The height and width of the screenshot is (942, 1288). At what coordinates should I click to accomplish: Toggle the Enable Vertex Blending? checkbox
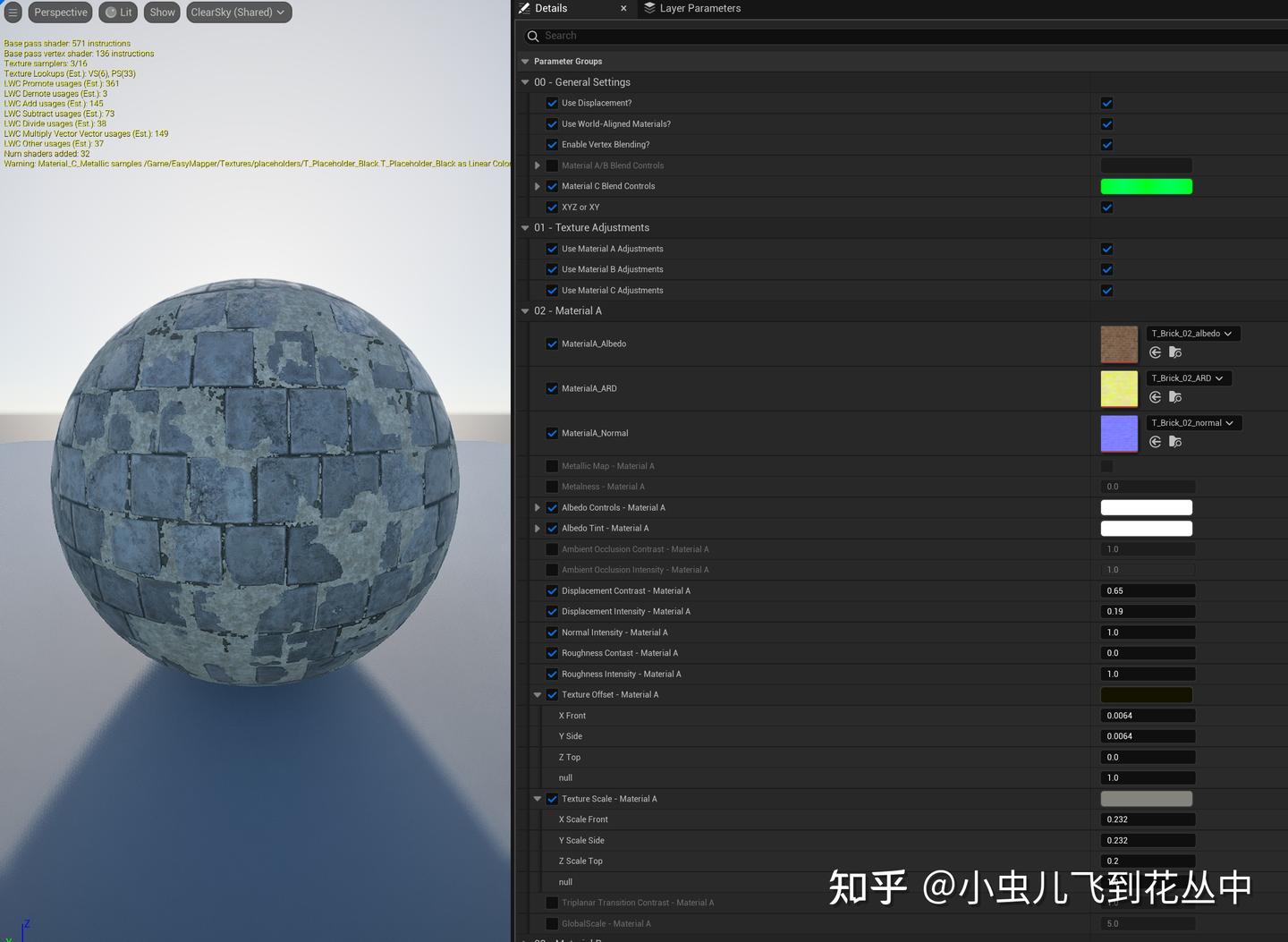(552, 144)
